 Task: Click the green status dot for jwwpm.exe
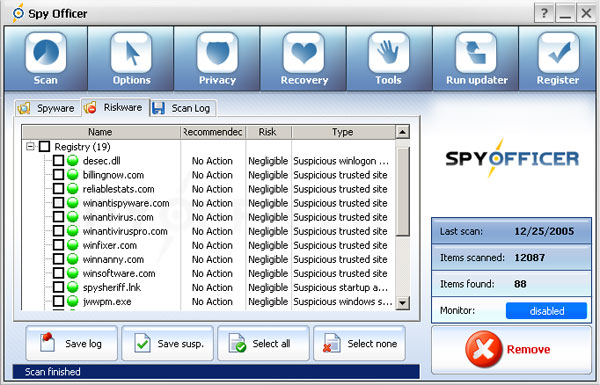(x=72, y=302)
